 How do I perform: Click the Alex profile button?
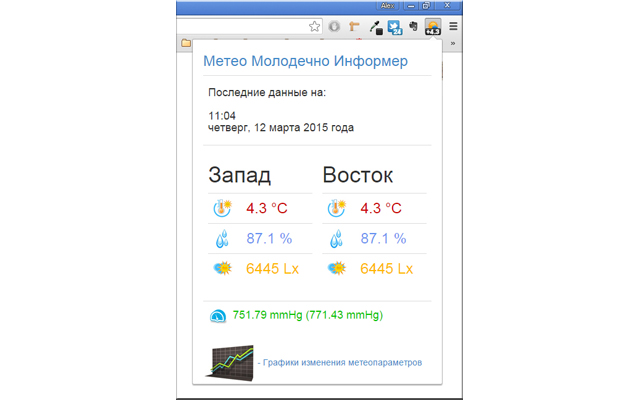click(387, 5)
